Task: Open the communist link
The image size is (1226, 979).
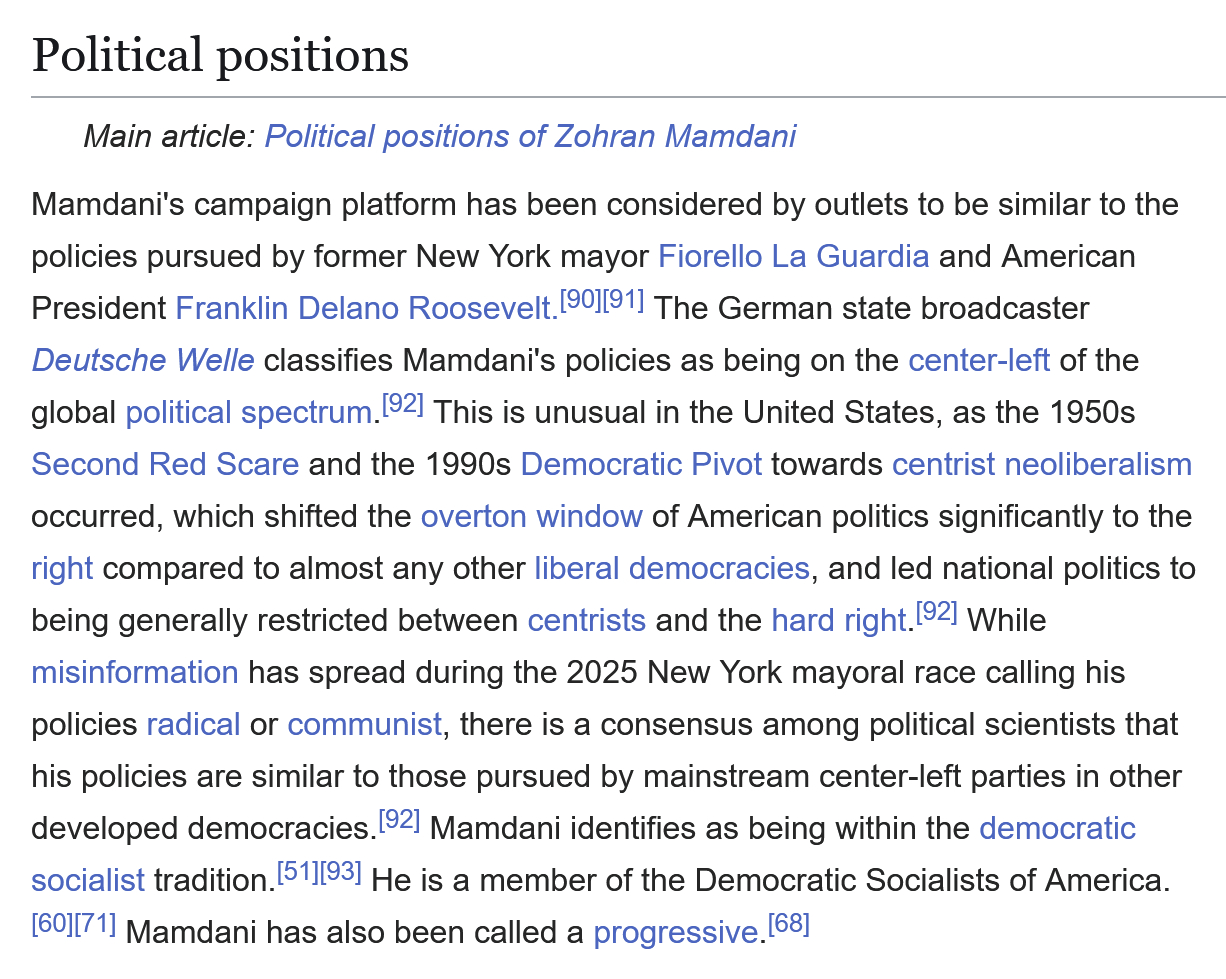Action: click(364, 725)
